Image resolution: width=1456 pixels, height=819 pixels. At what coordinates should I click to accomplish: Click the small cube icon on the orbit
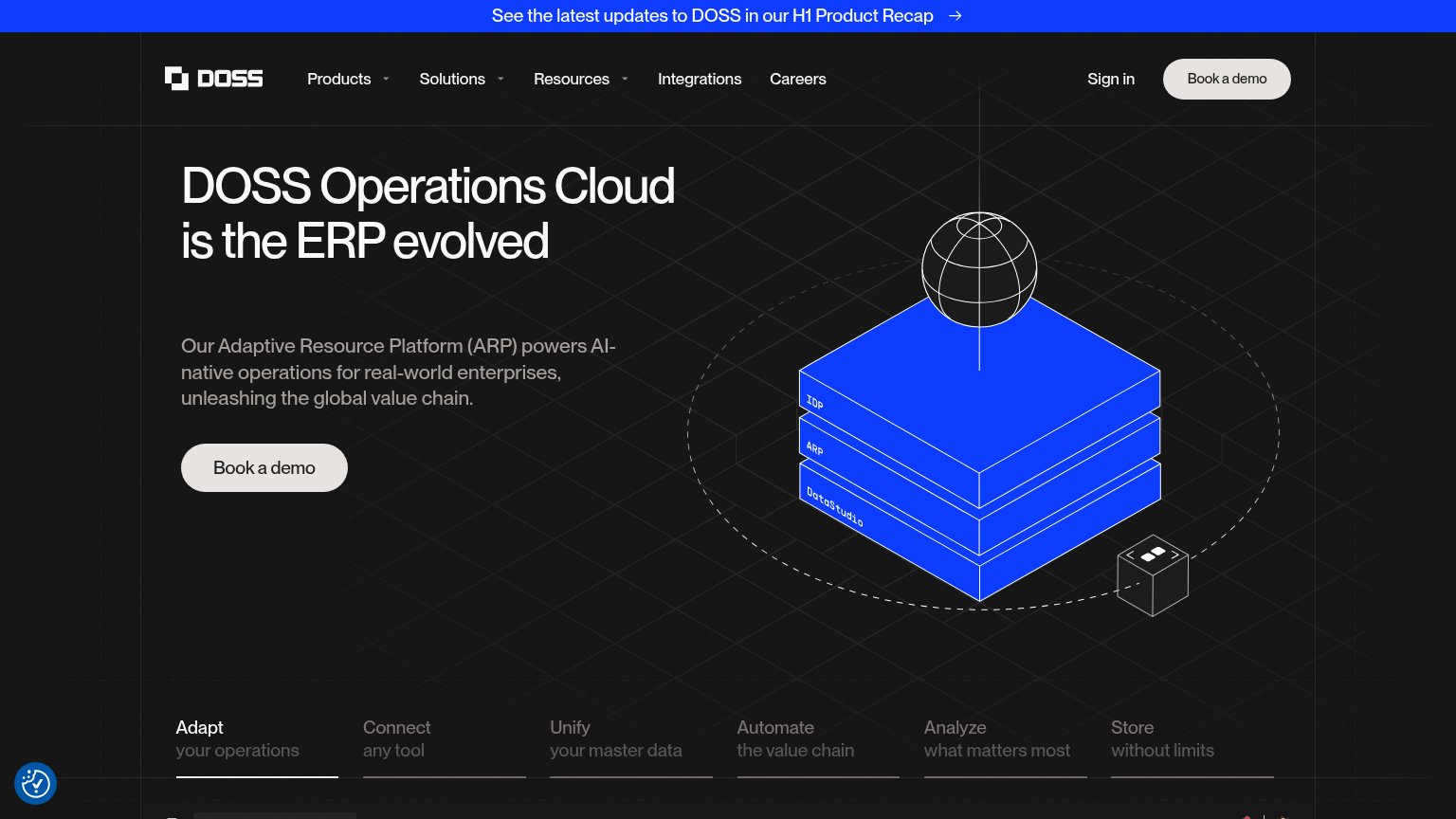coord(1153,574)
